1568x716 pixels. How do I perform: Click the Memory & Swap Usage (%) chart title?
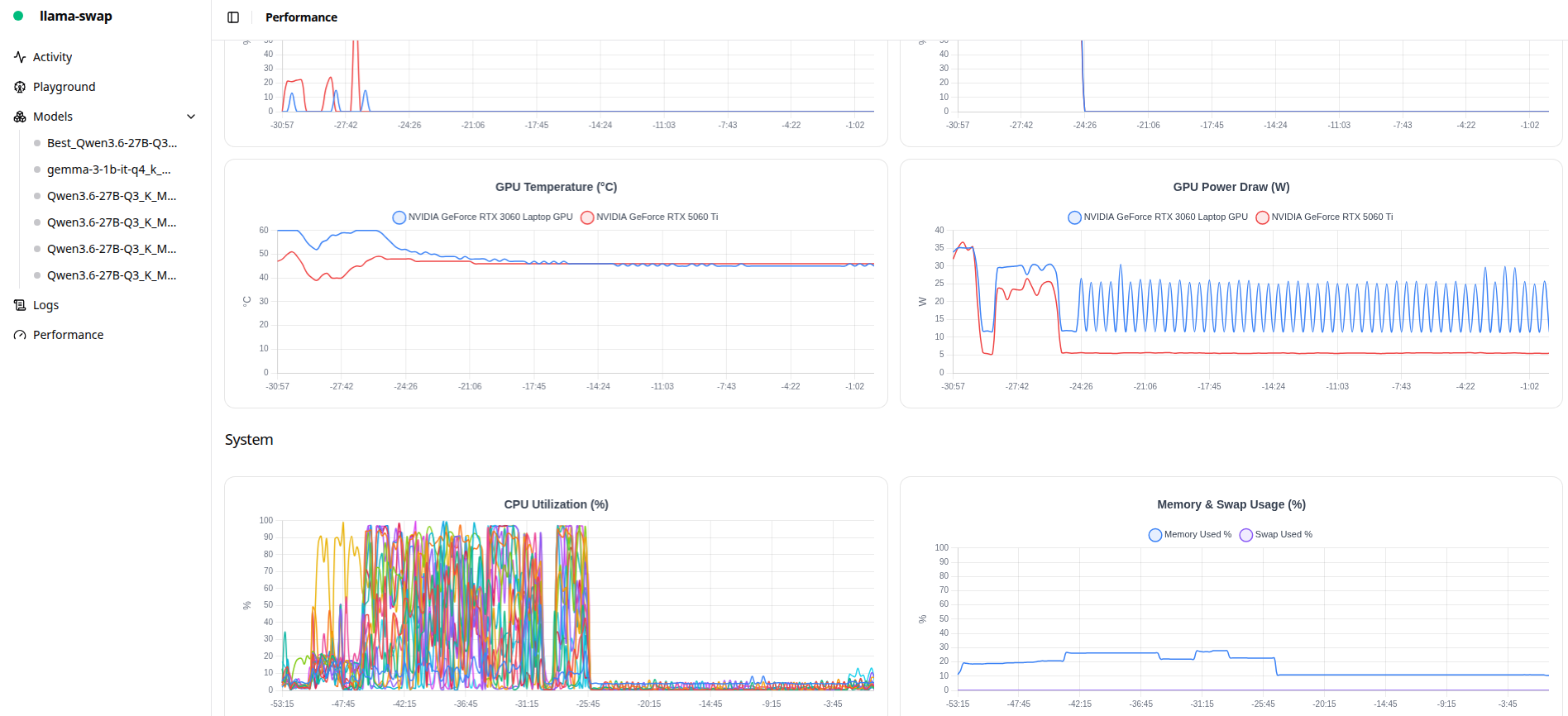1231,504
